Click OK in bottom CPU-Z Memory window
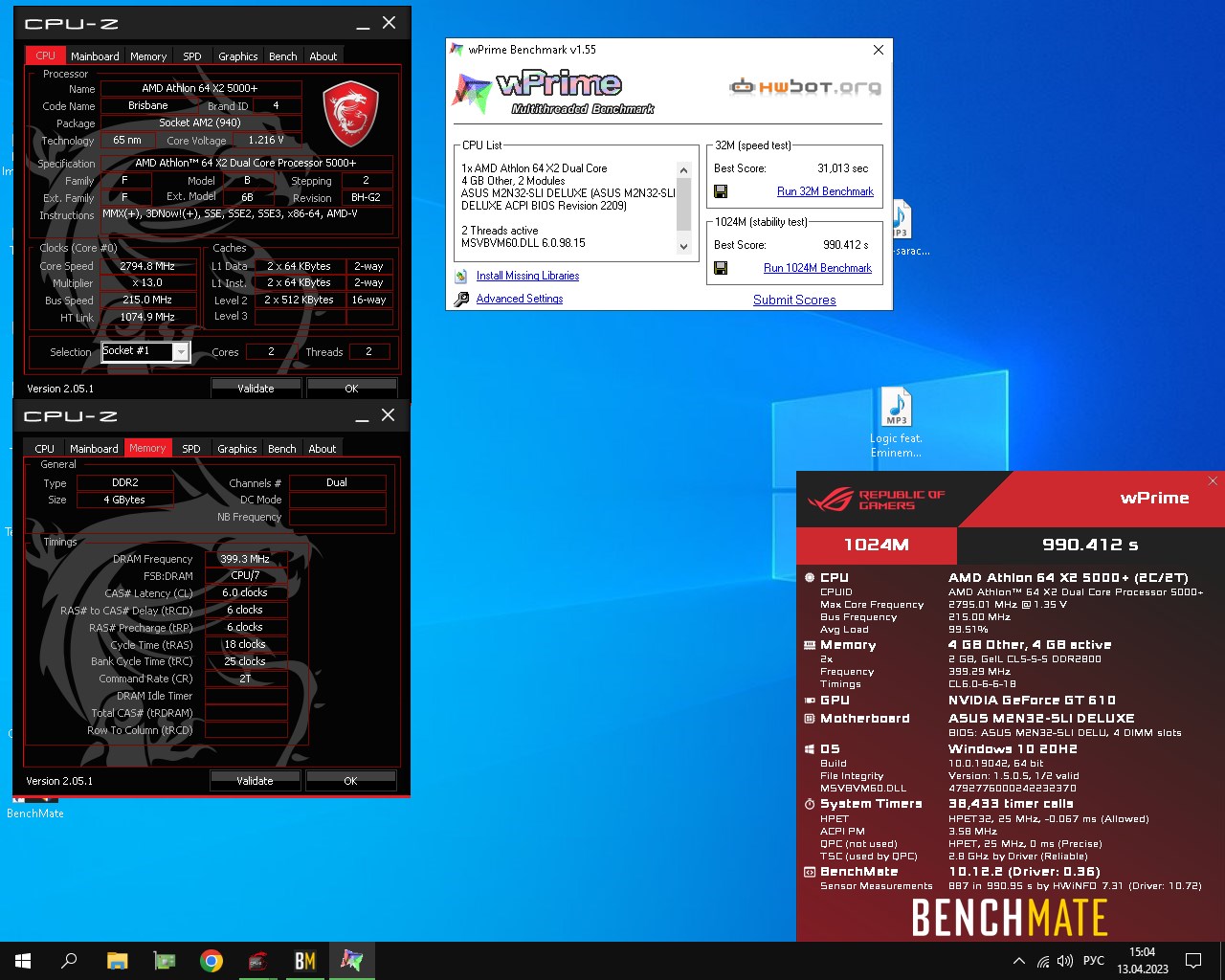This screenshot has width=1225, height=980. (x=350, y=780)
